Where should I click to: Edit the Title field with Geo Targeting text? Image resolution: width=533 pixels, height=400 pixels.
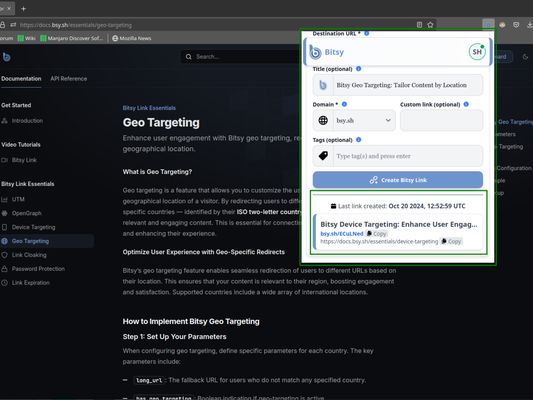[x=407, y=85]
